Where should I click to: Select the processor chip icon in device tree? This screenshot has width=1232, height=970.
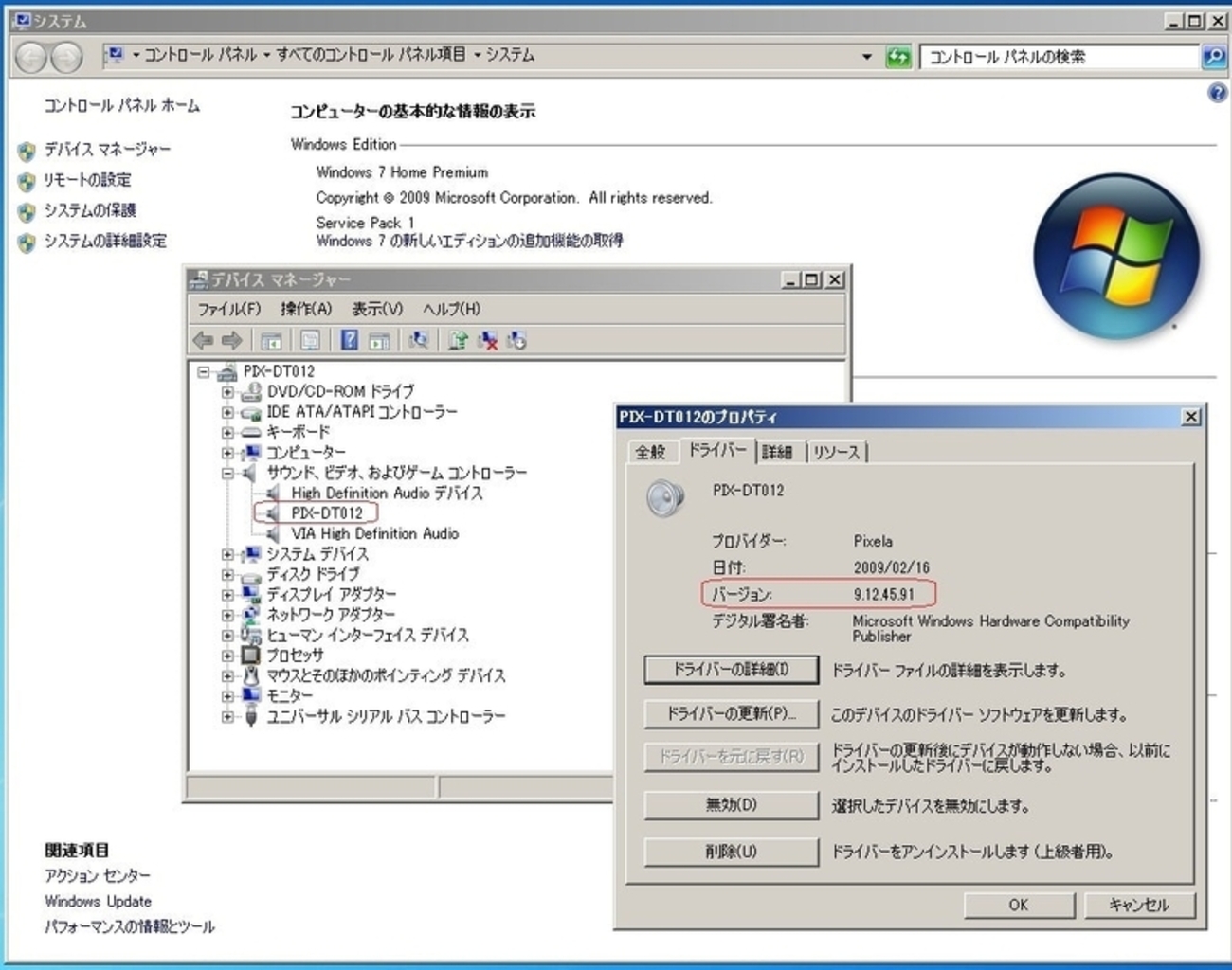click(251, 655)
